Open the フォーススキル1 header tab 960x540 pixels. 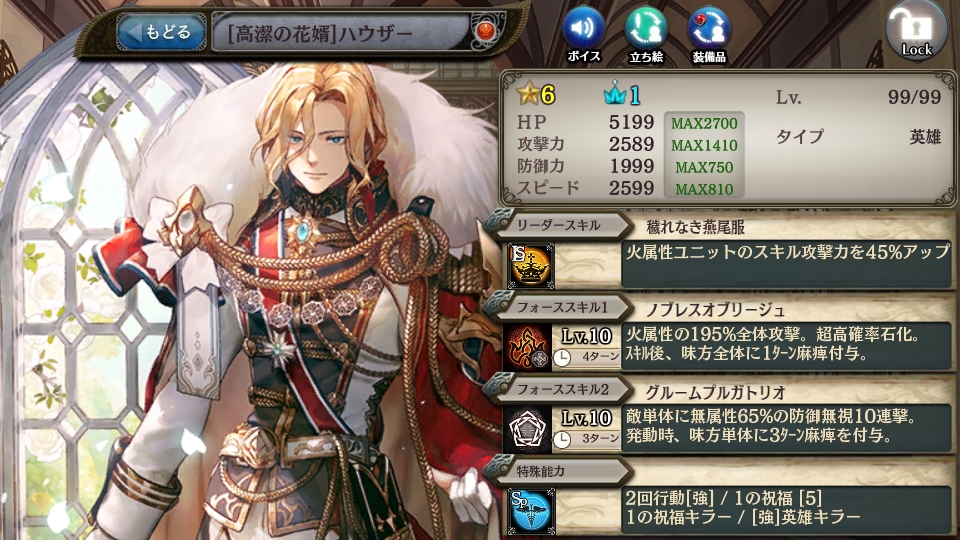tap(558, 307)
